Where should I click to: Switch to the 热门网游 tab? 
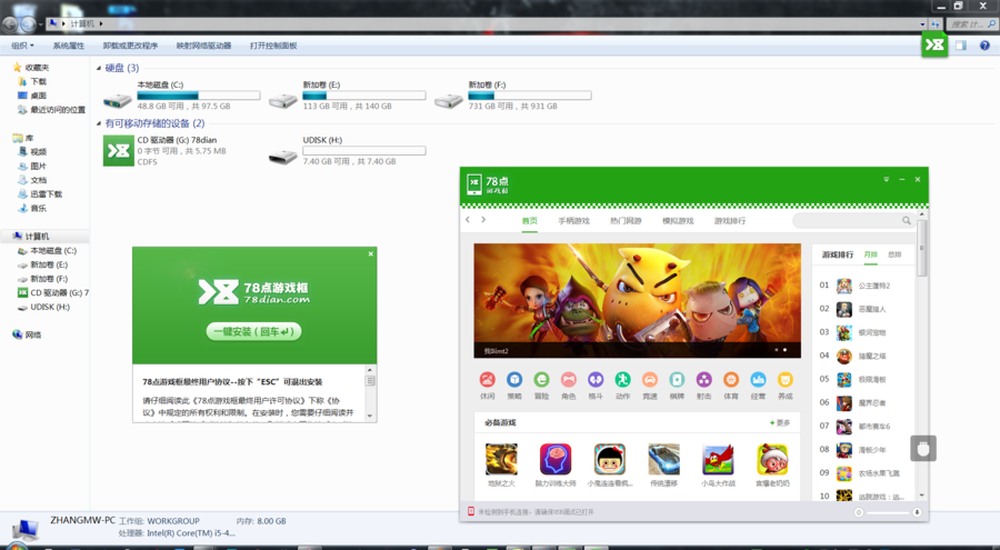[x=626, y=221]
